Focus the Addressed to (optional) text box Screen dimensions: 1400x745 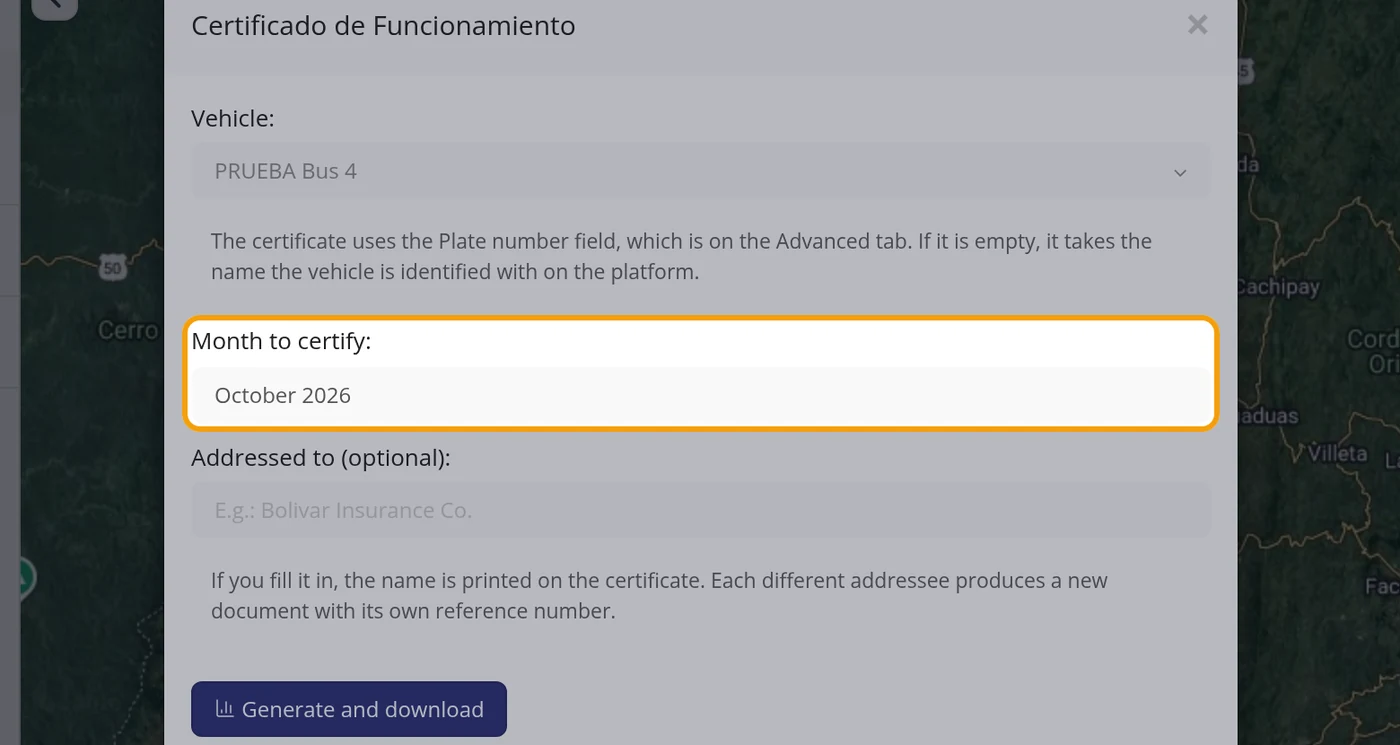700,510
